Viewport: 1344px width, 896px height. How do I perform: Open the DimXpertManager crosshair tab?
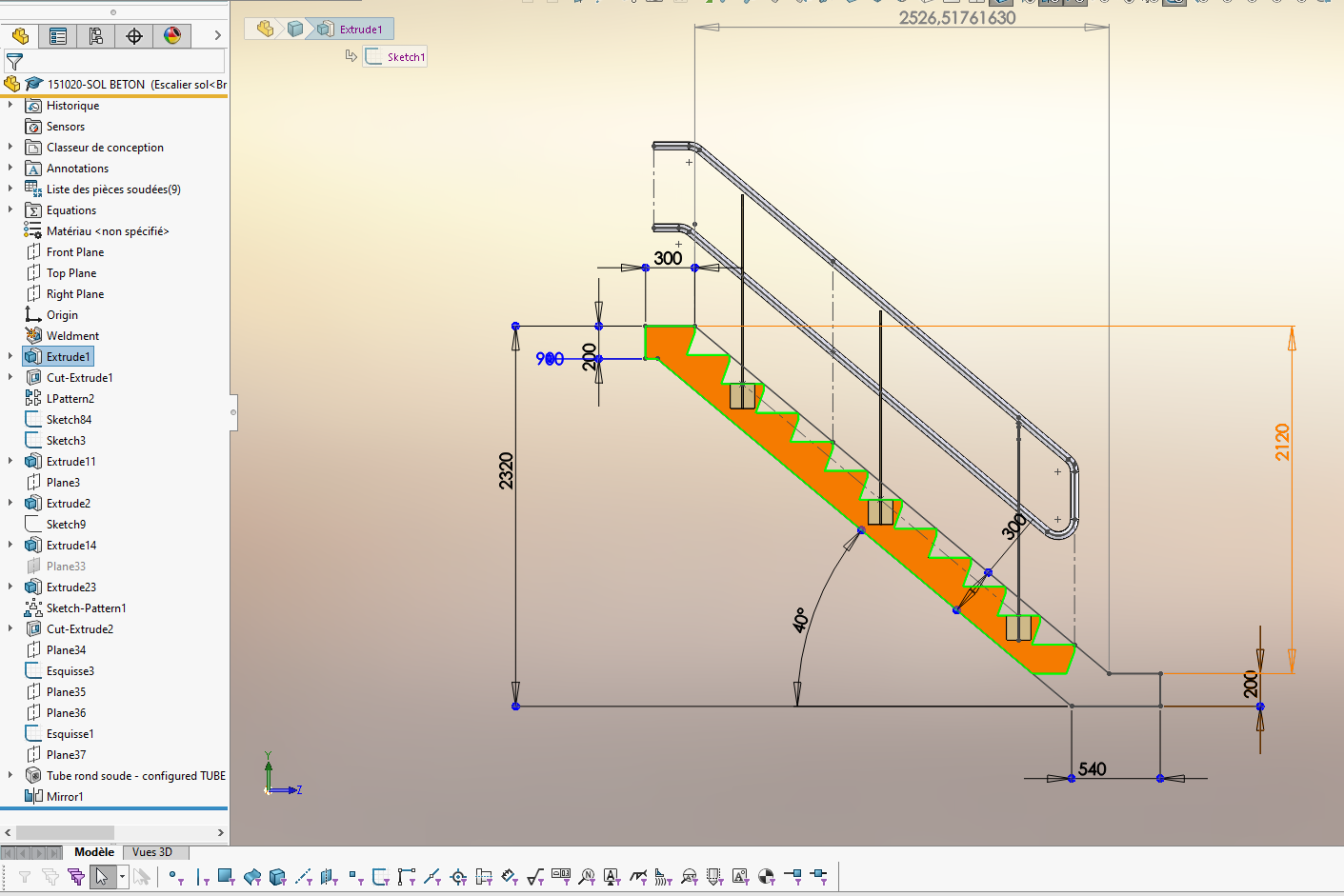pos(134,36)
